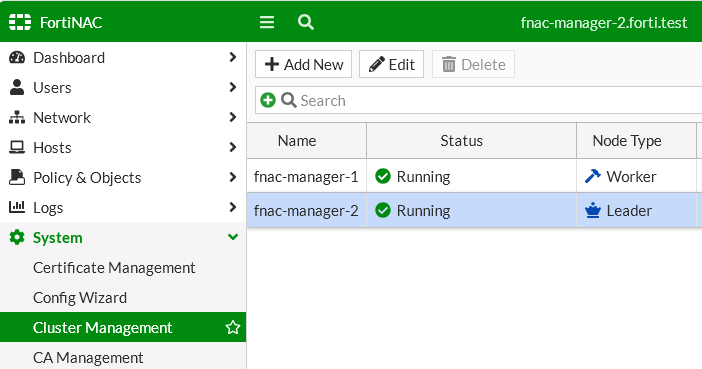The height and width of the screenshot is (369, 702).
Task: Expand the Dashboard menu chevron
Action: (232, 57)
